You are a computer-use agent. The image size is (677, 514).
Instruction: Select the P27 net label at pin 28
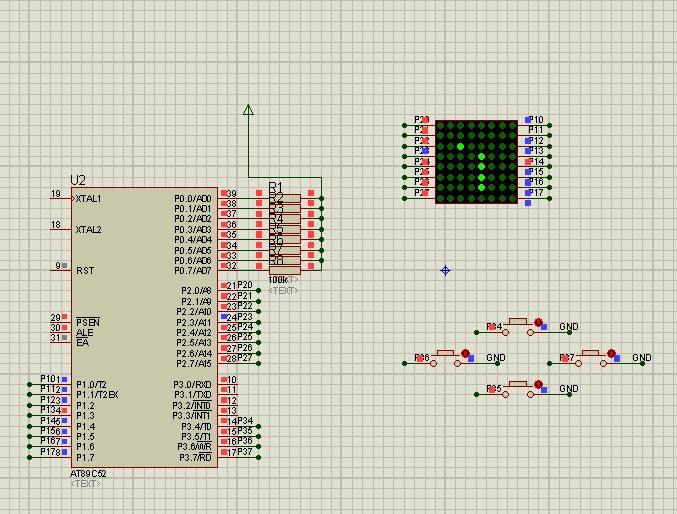coord(245,358)
